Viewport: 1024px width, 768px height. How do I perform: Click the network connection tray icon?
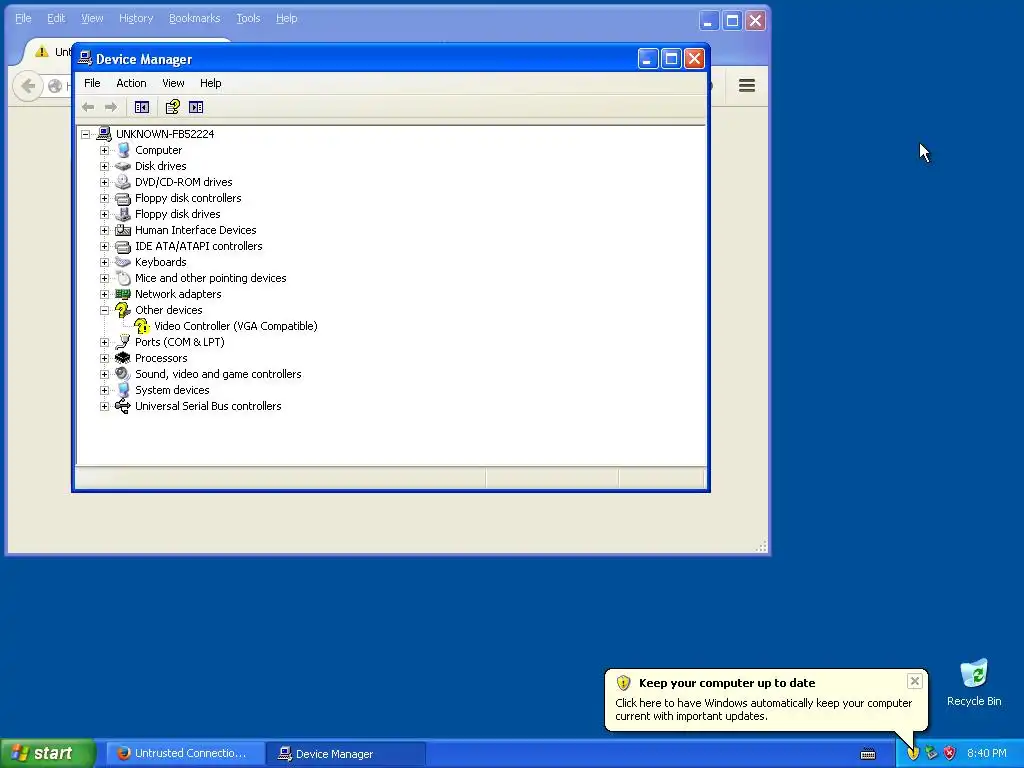931,754
